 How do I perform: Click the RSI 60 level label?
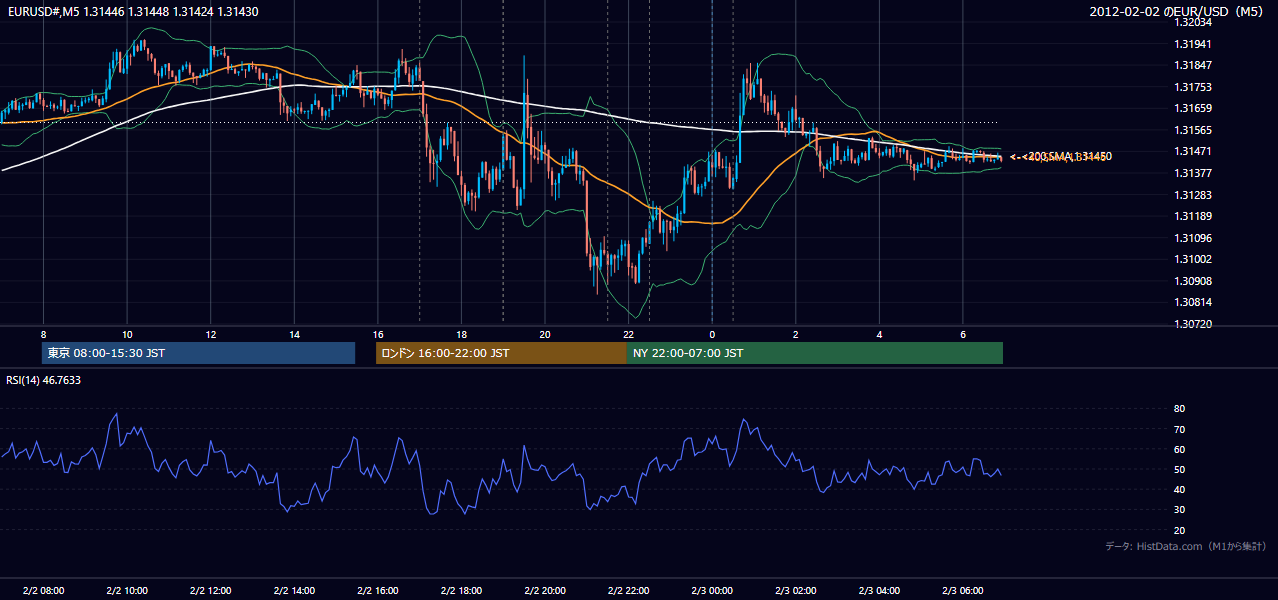(x=1179, y=449)
